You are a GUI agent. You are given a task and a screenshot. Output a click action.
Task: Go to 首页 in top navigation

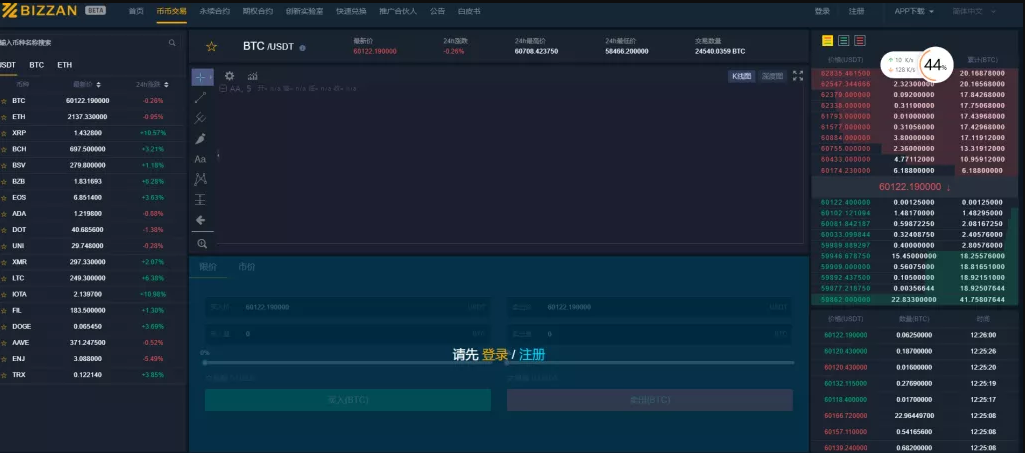click(x=136, y=11)
